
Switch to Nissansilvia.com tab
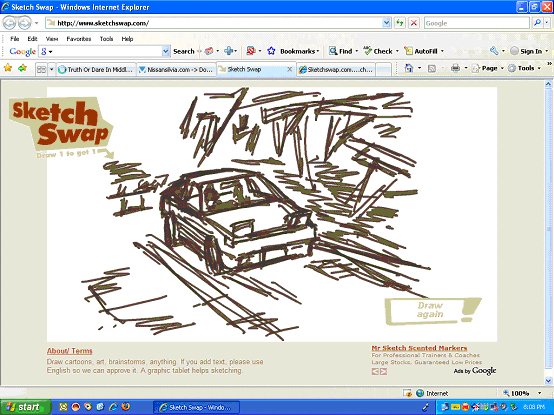pyautogui.click(x=176, y=70)
